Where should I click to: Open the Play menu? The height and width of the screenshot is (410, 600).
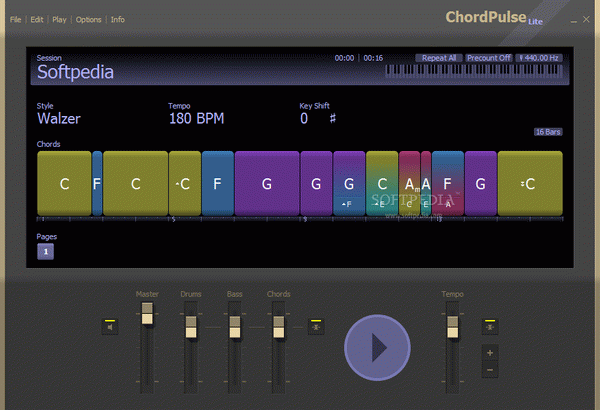point(59,20)
